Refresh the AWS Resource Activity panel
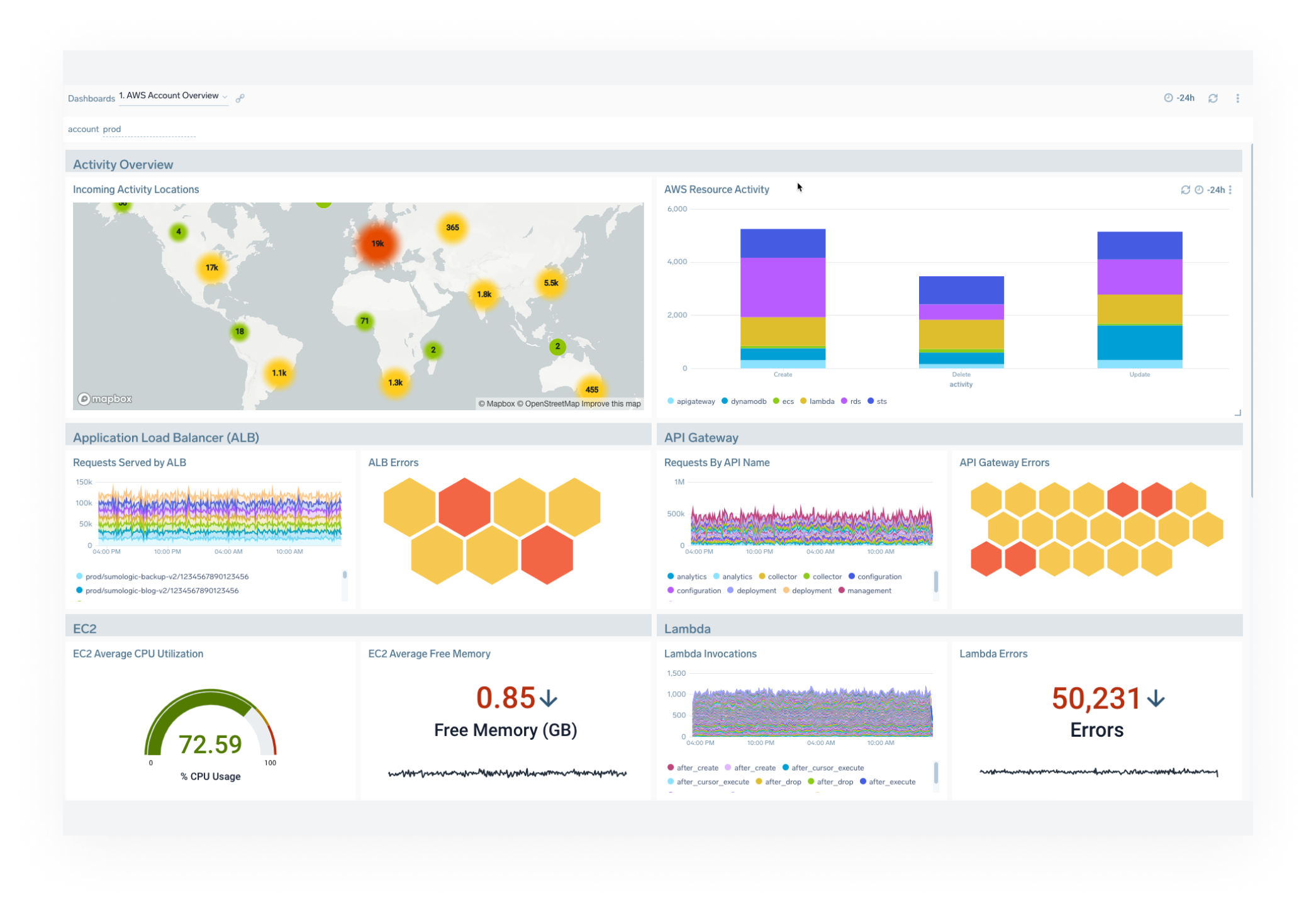 point(1185,190)
